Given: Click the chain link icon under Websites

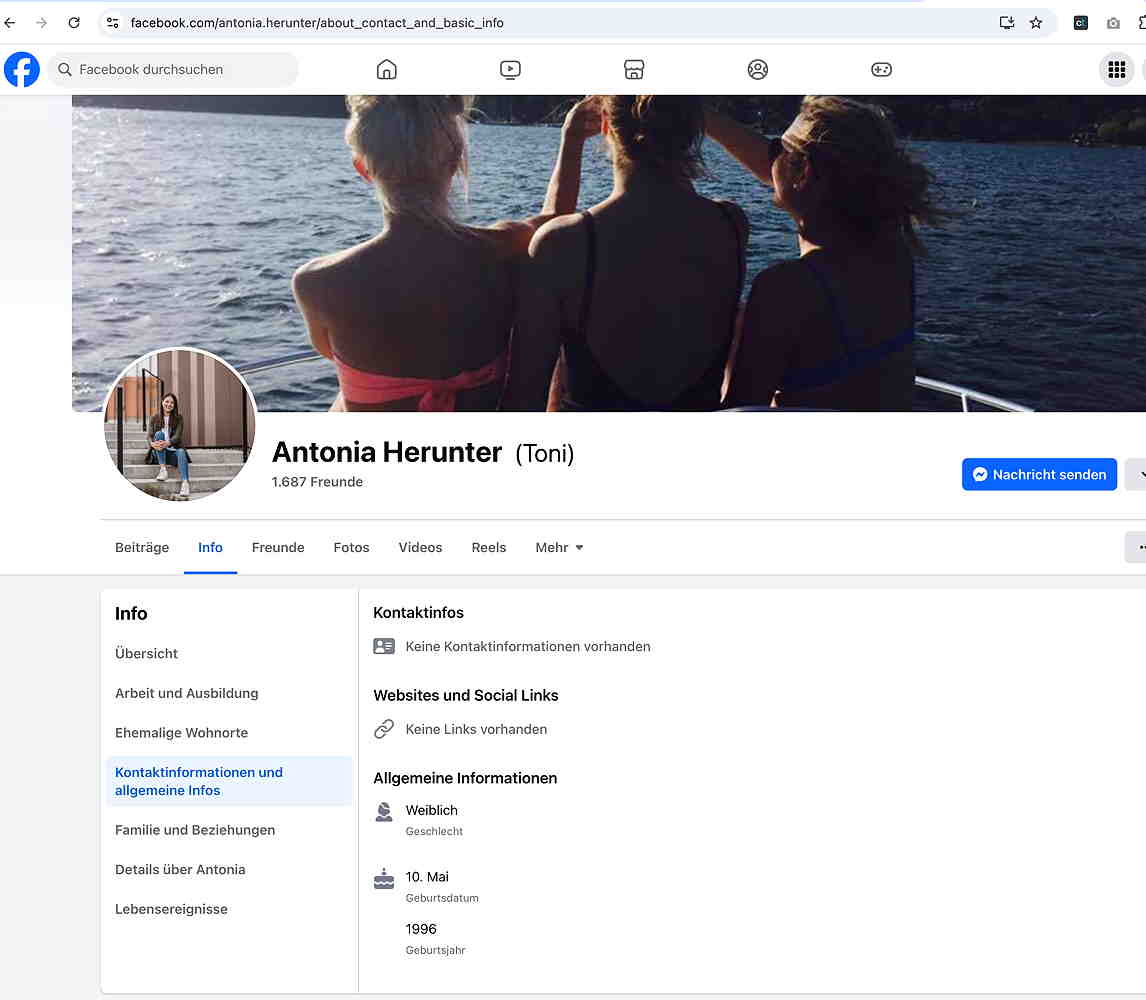Looking at the screenshot, I should (384, 729).
